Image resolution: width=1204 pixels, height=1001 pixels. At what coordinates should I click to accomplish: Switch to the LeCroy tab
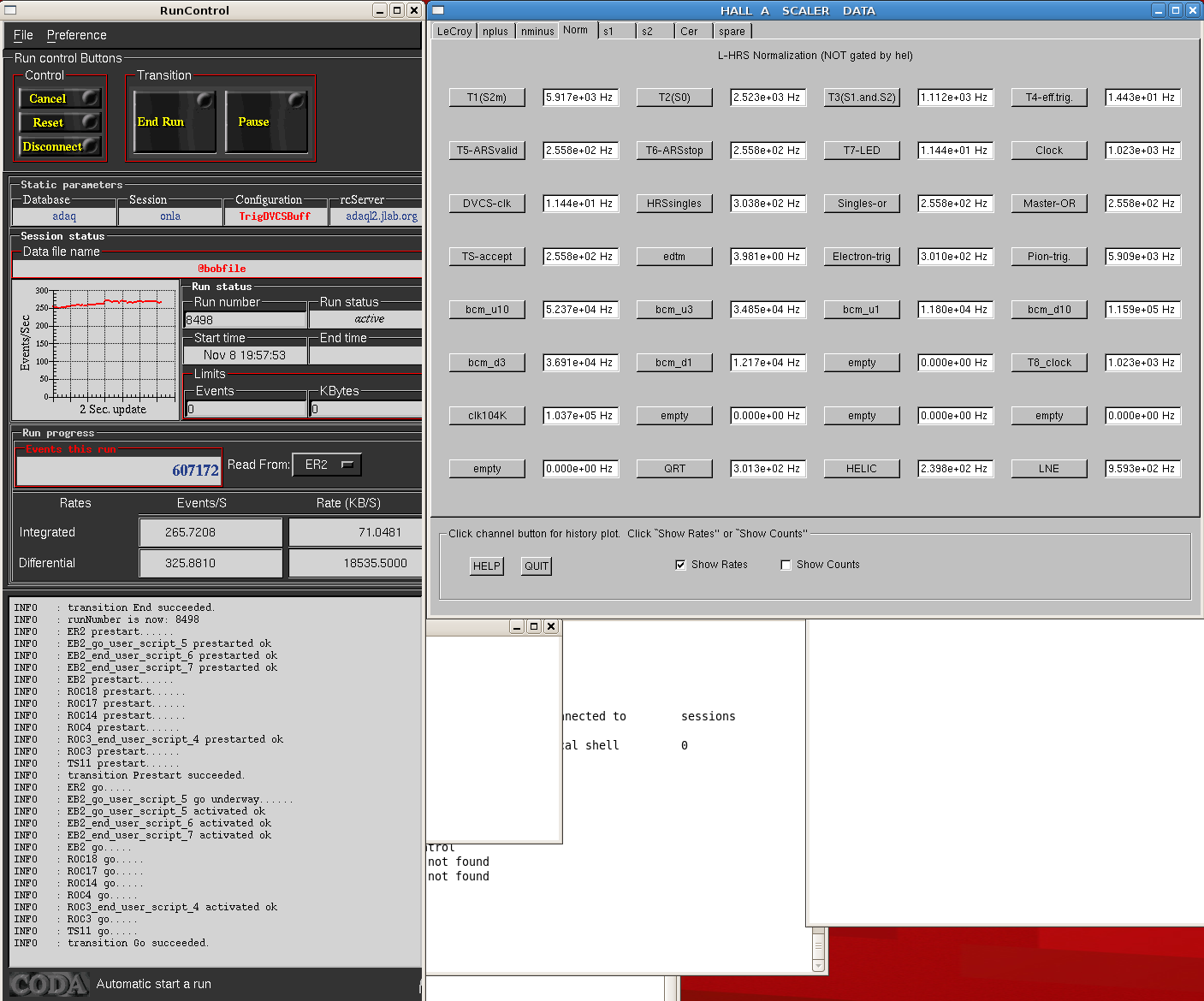454,32
